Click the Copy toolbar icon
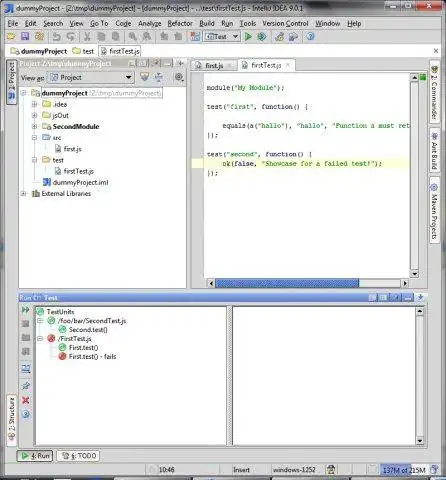Viewport: 446px width, 480px height. pos(101,36)
